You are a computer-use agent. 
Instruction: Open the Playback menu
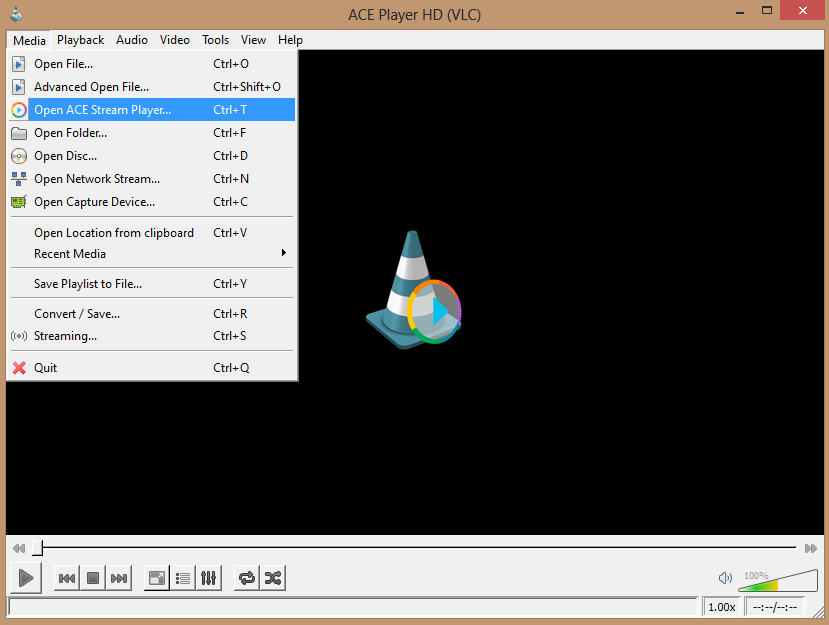80,40
